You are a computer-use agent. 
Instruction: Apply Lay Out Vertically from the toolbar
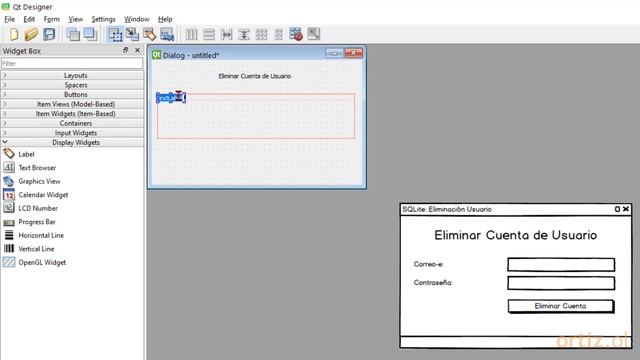(x=209, y=34)
